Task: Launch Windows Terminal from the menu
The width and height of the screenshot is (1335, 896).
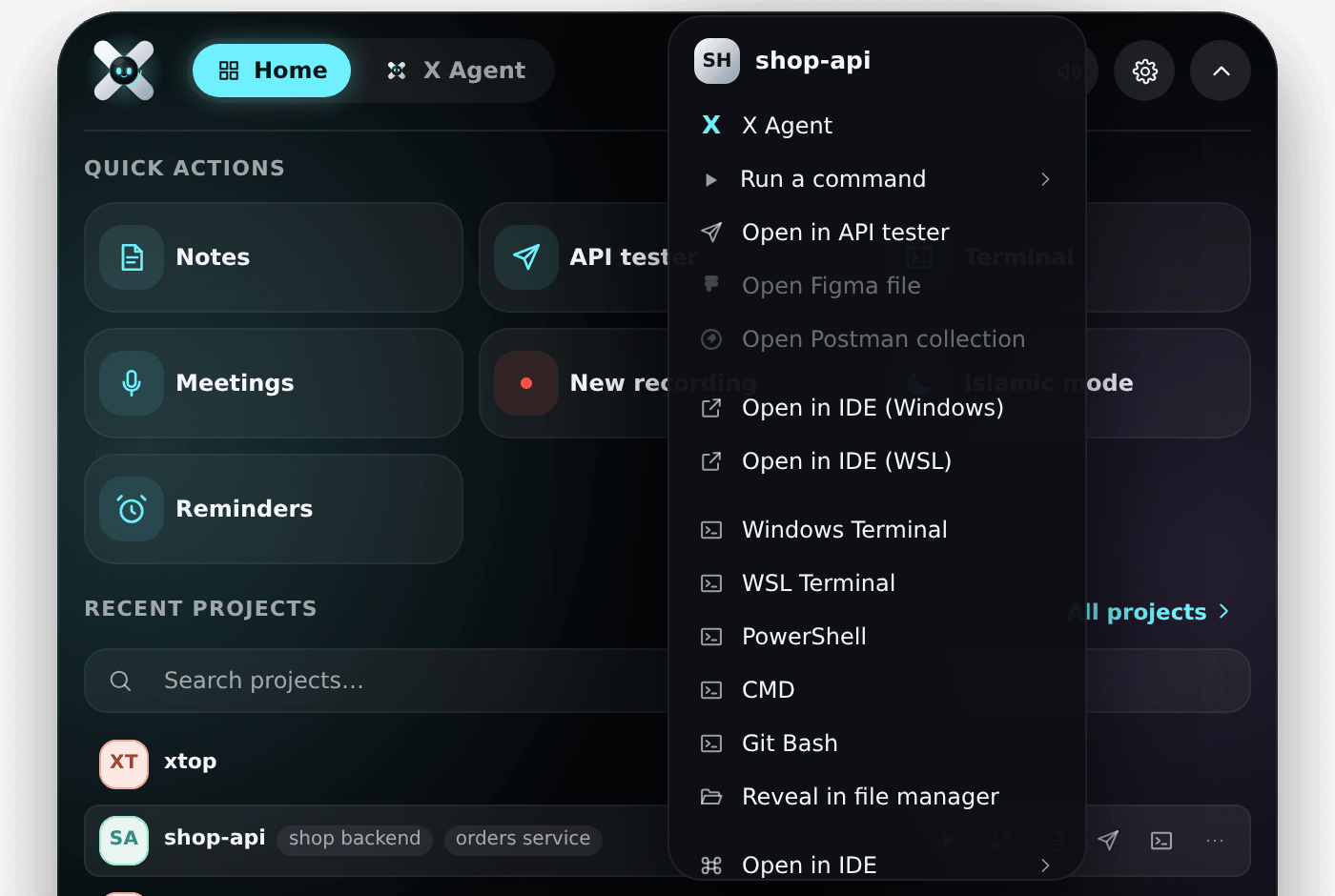Action: pyautogui.click(x=877, y=530)
